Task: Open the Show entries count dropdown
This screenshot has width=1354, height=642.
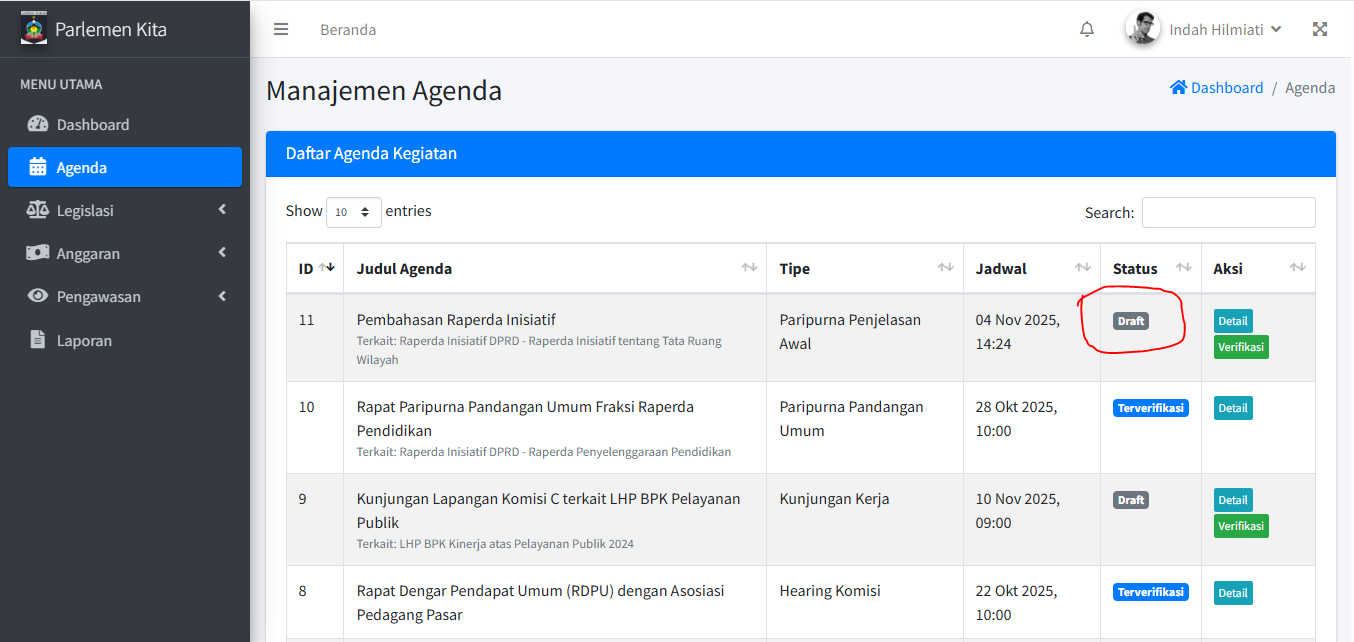Action: [353, 212]
